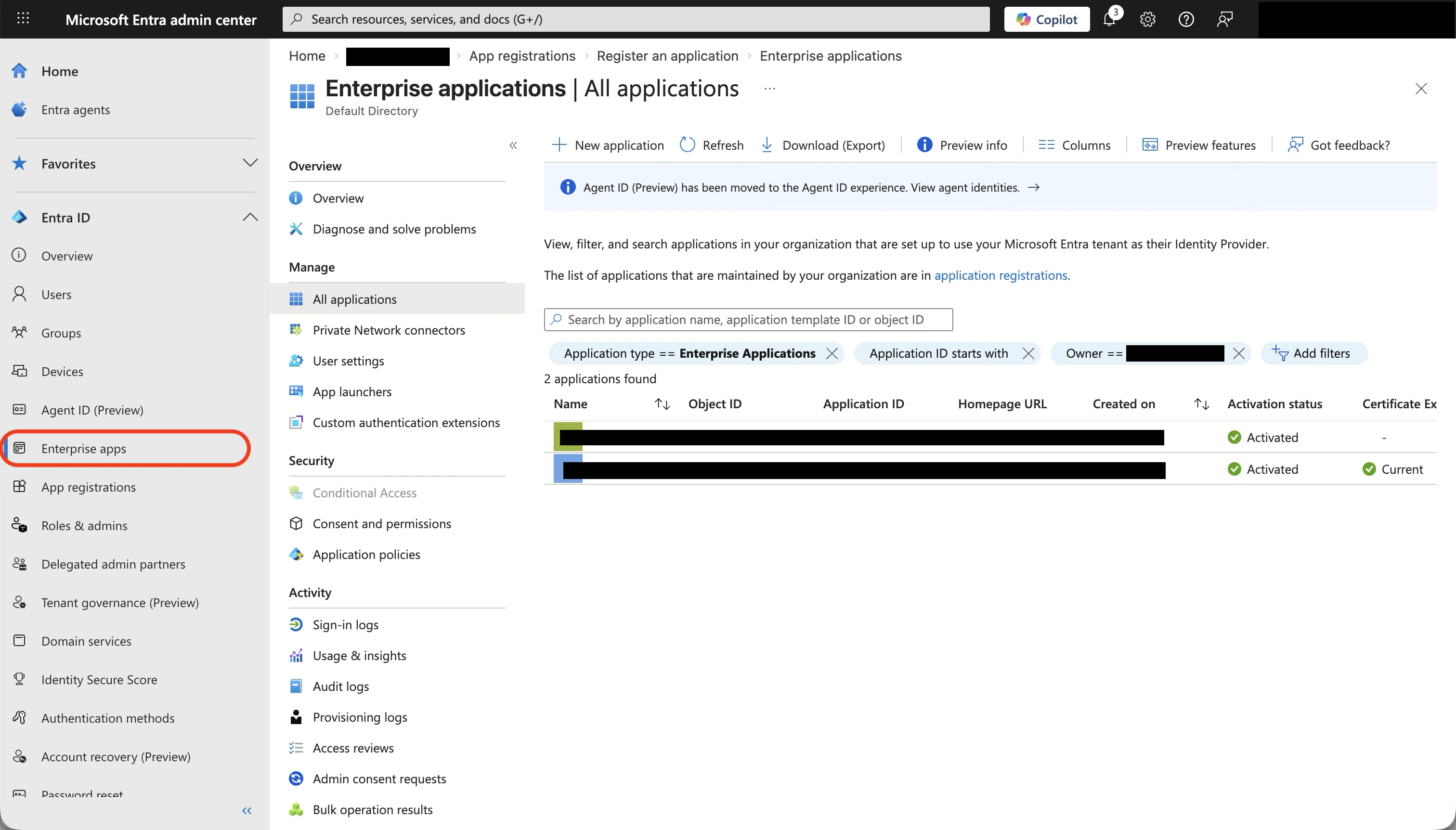Click the Enterprise apps sidebar icon
Viewport: 1456px width, 830px height.
tap(19, 448)
